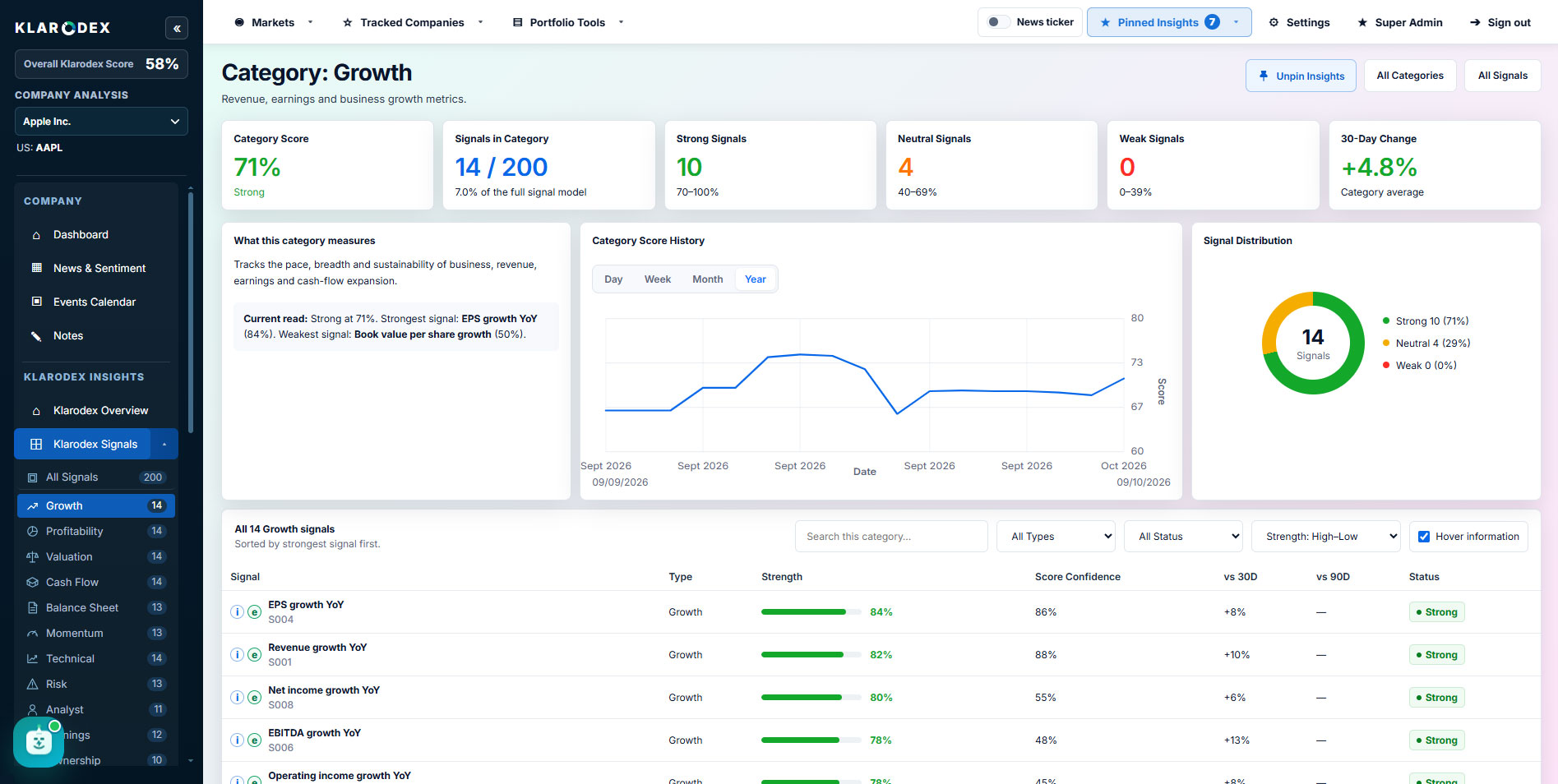Click Revenue growth YoY strength bar

(811, 655)
